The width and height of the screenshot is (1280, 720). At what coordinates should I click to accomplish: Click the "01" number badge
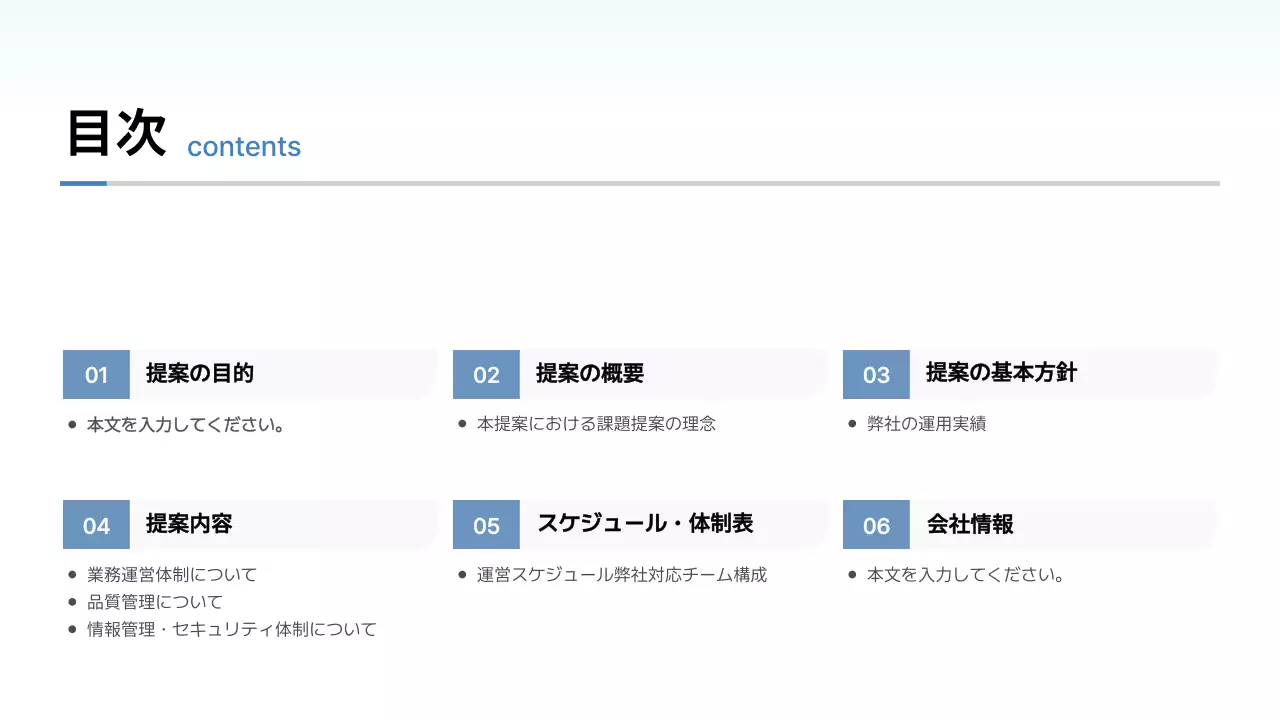pyautogui.click(x=96, y=374)
